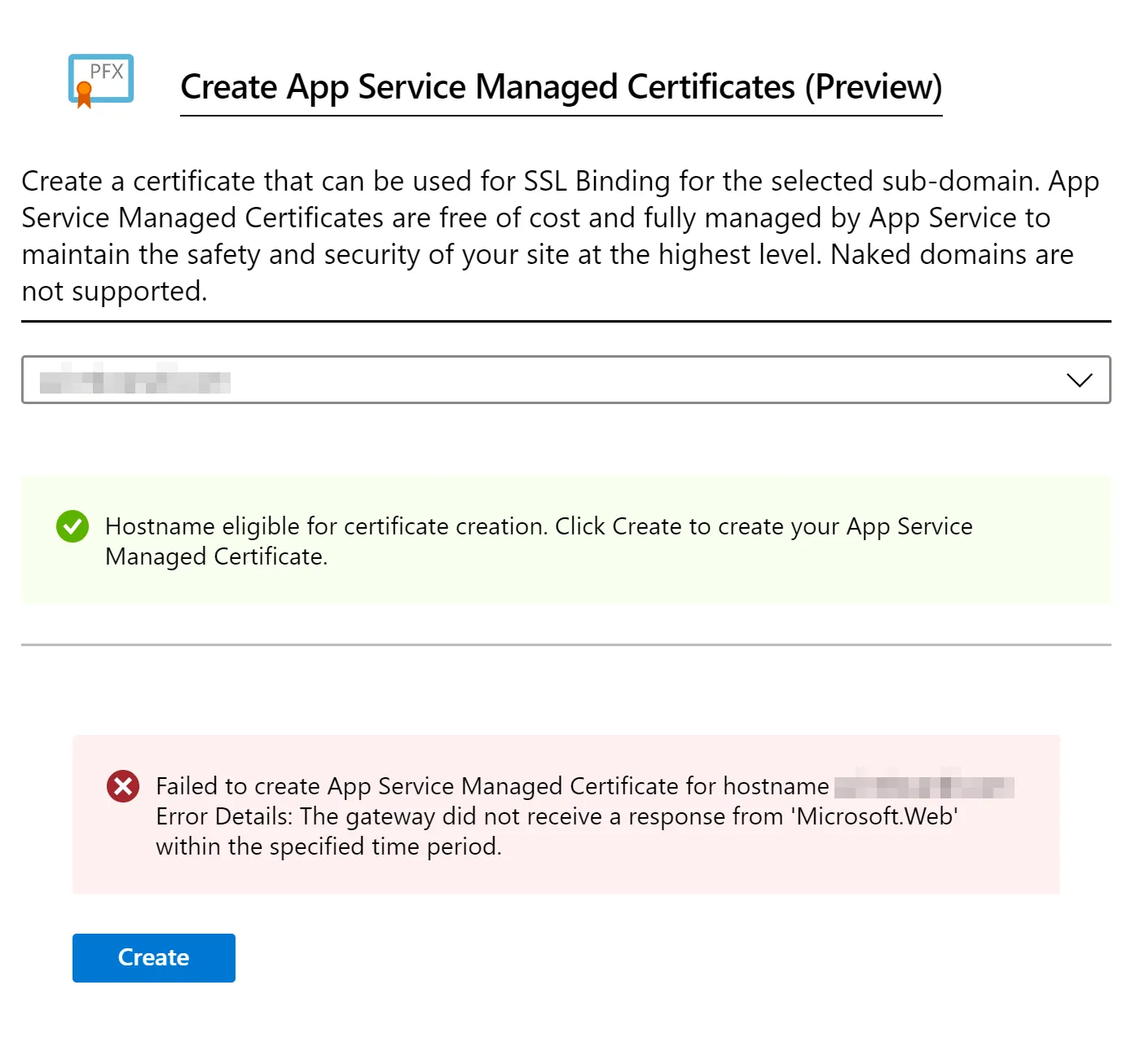Click the red error X icon
This screenshot has width=1127, height=1064.
tap(123, 786)
